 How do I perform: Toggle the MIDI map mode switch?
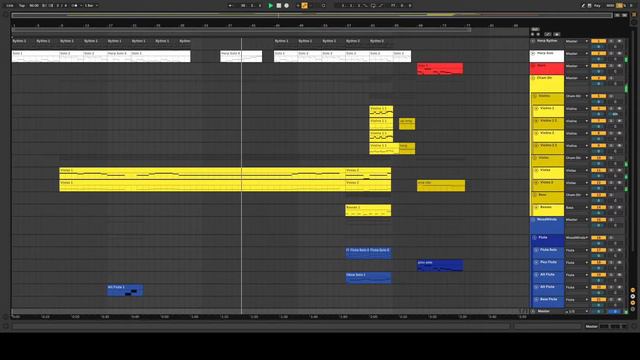coord(611,6)
